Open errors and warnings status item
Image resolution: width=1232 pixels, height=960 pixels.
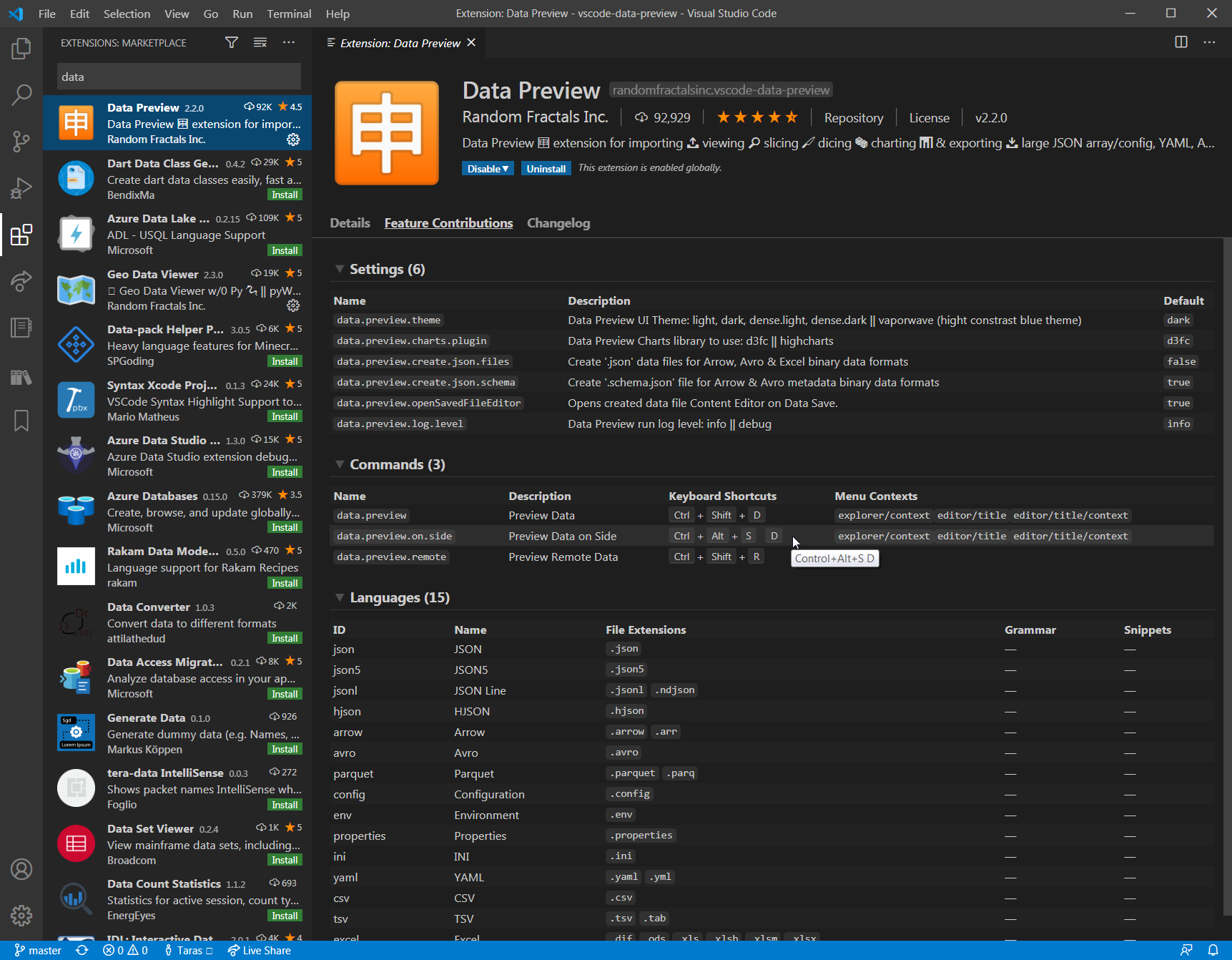click(x=125, y=951)
